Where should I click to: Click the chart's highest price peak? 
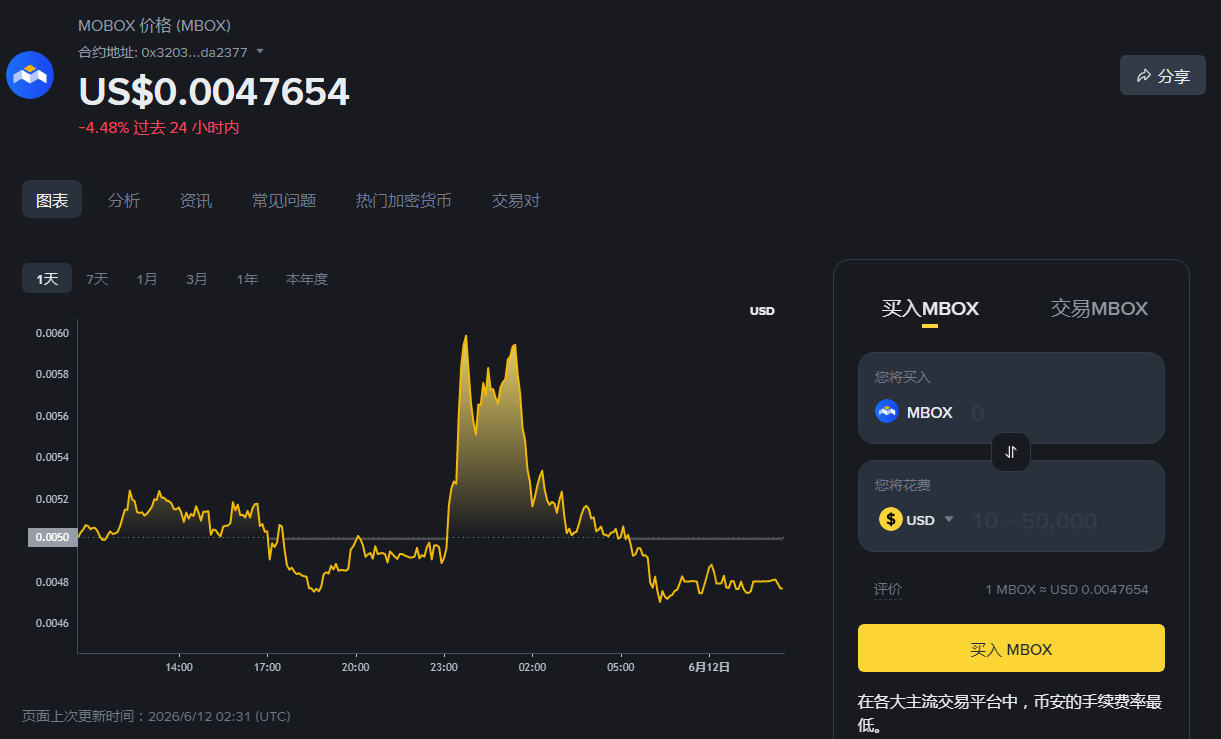tap(465, 337)
